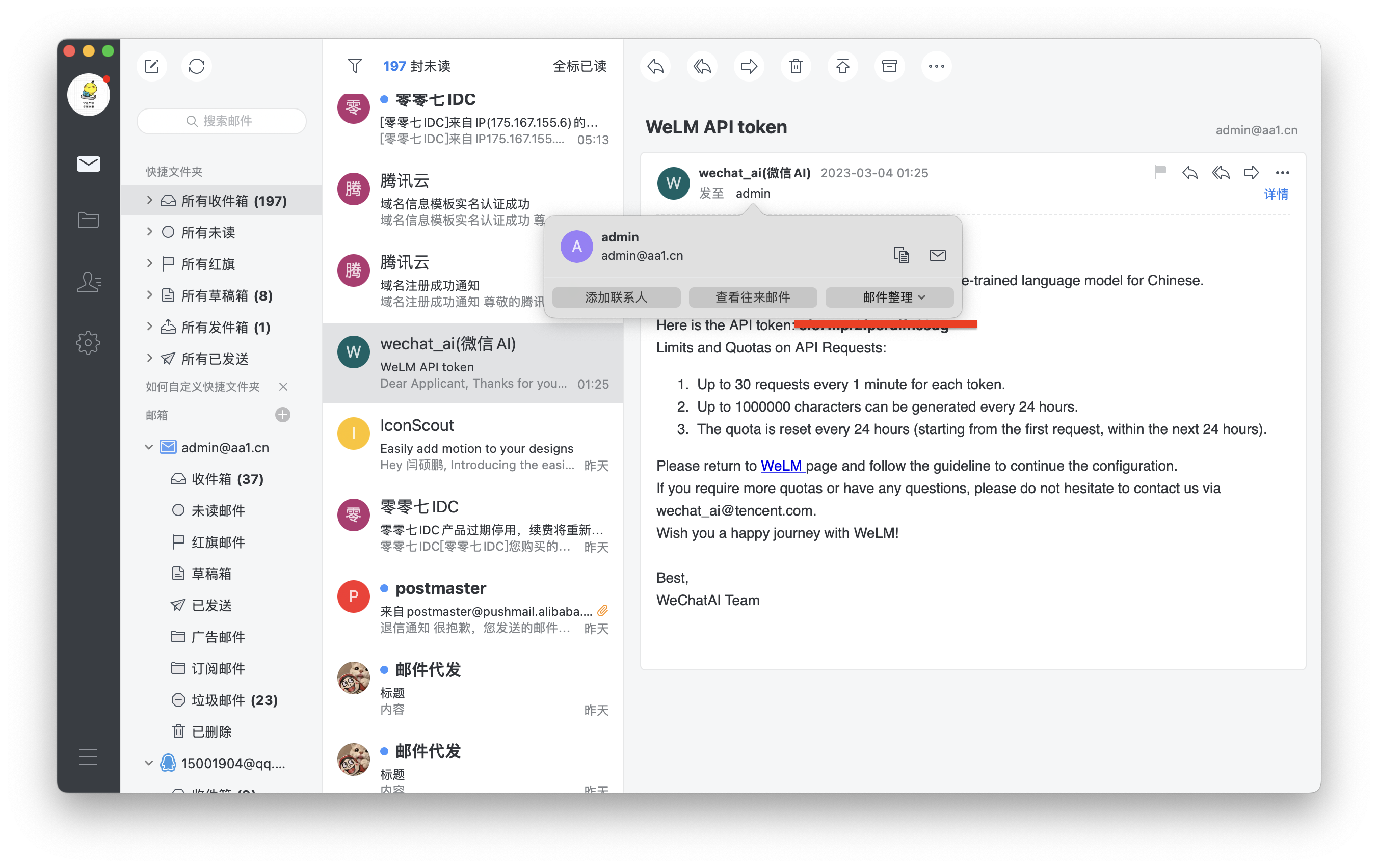Open the mail list filter funnel icon
Screen dimensions: 1378x868
coord(355,66)
